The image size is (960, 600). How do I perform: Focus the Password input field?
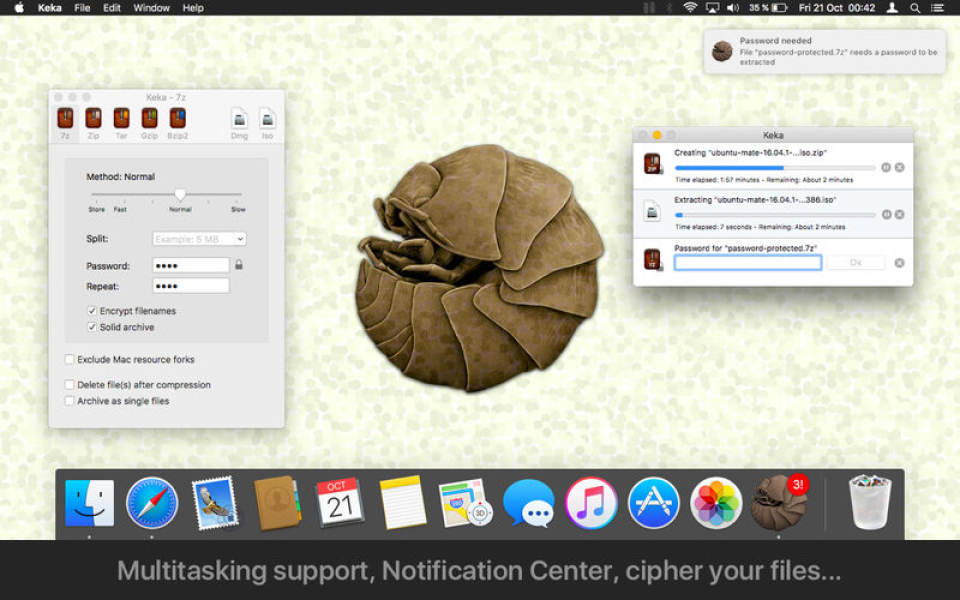tap(191, 265)
